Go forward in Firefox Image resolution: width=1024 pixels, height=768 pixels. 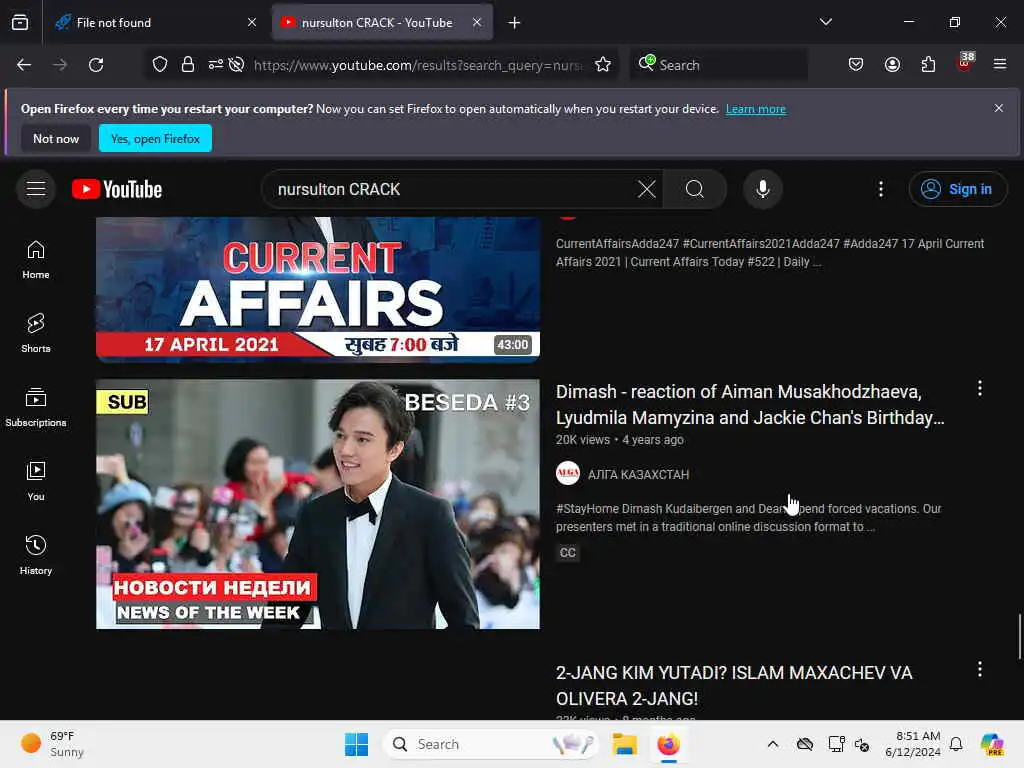tap(60, 65)
